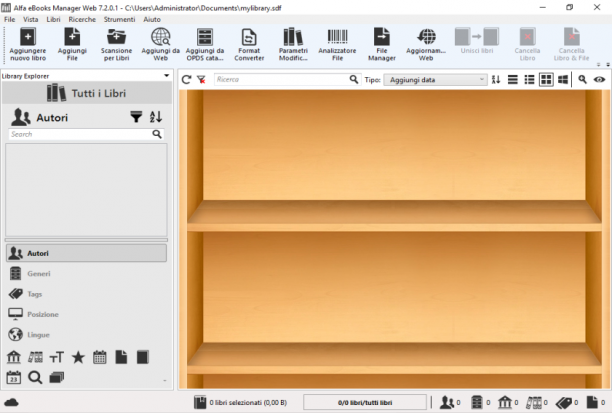Screen dimensions: 612x413
Task: Click magnifier in Autori search box
Action: [x=157, y=134]
